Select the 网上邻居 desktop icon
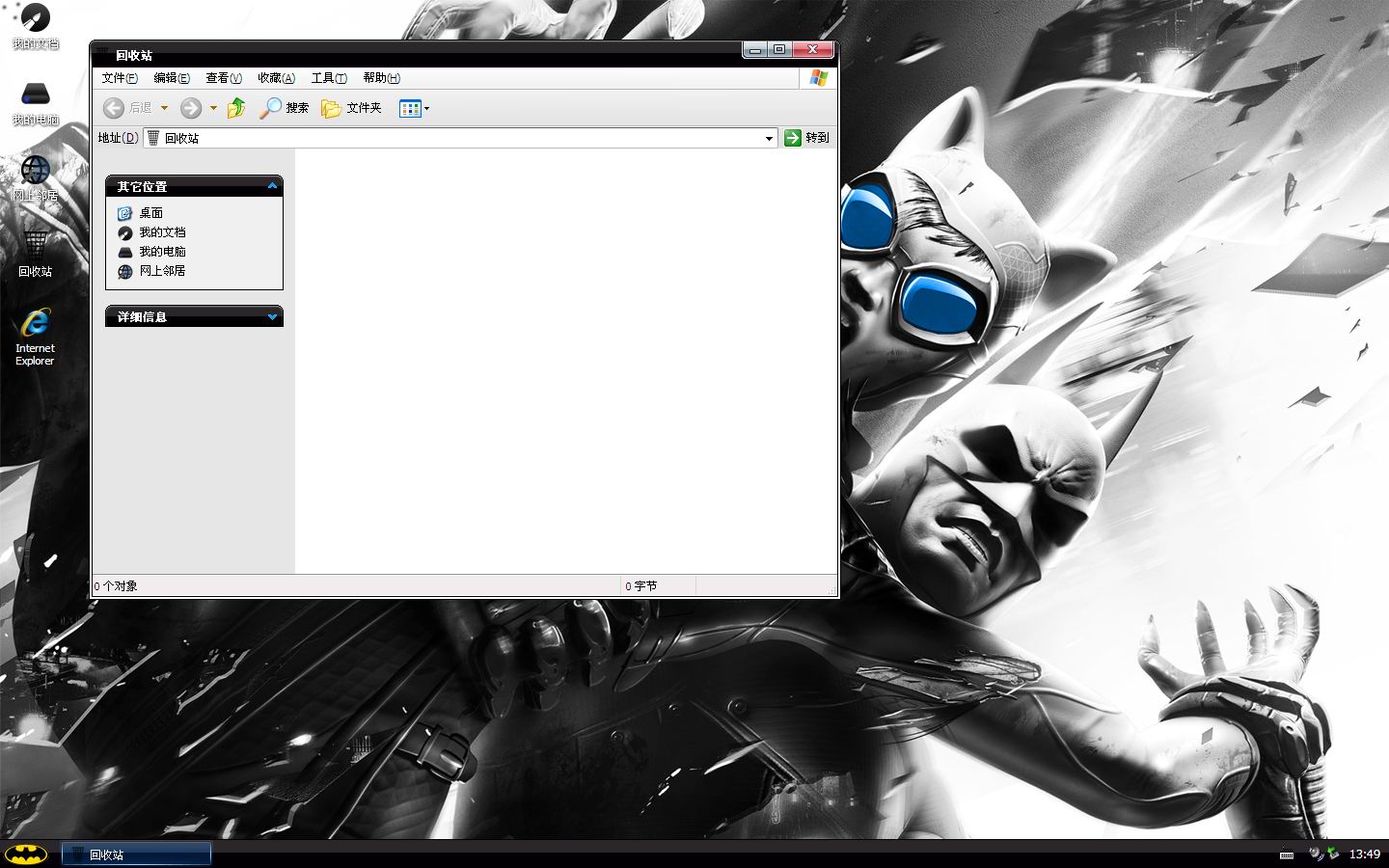The width and height of the screenshot is (1389, 868). click(36, 178)
